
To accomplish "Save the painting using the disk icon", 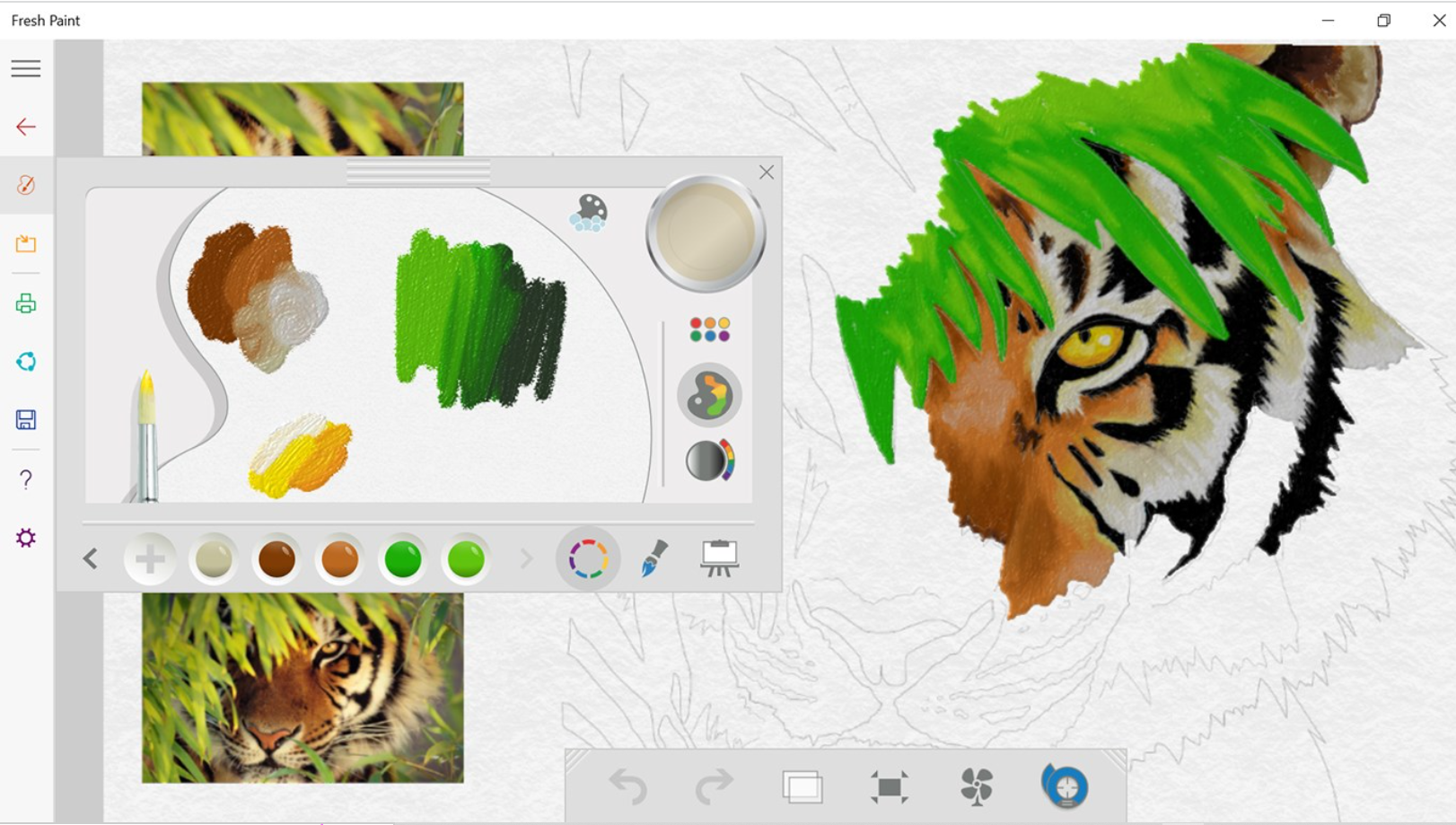I will click(26, 420).
